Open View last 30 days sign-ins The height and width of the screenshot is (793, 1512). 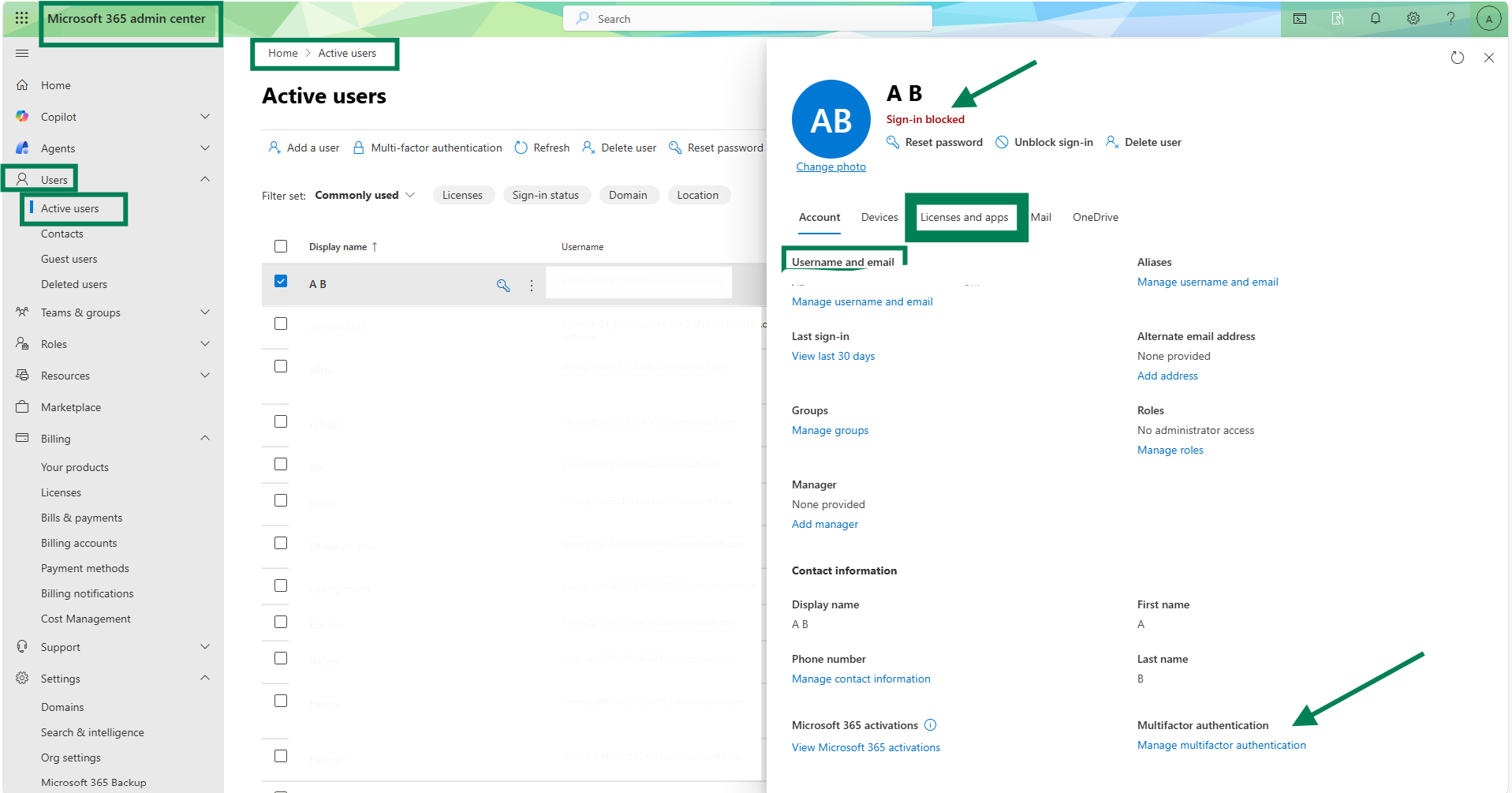click(834, 356)
